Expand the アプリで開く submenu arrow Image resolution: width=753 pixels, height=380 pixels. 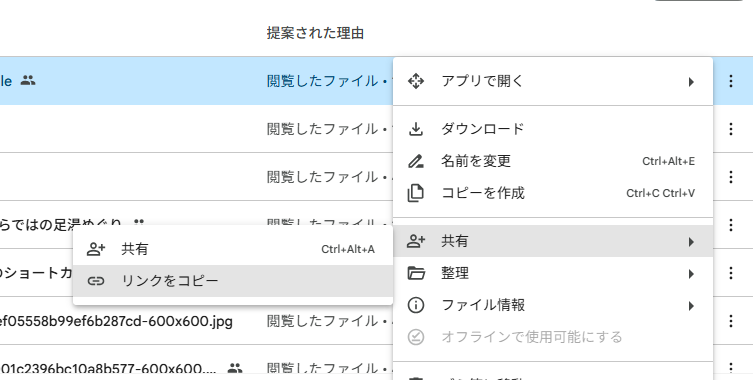[x=691, y=82]
